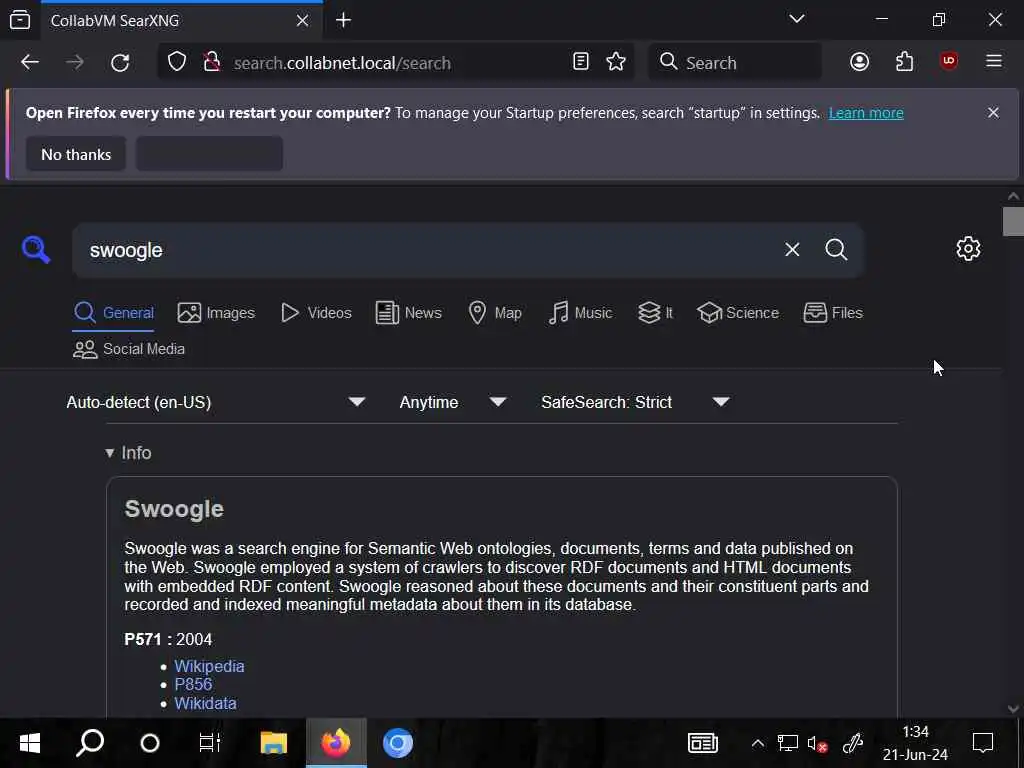Image resolution: width=1024 pixels, height=768 pixels.
Task: Click the Firefox Search box
Action: pos(735,63)
